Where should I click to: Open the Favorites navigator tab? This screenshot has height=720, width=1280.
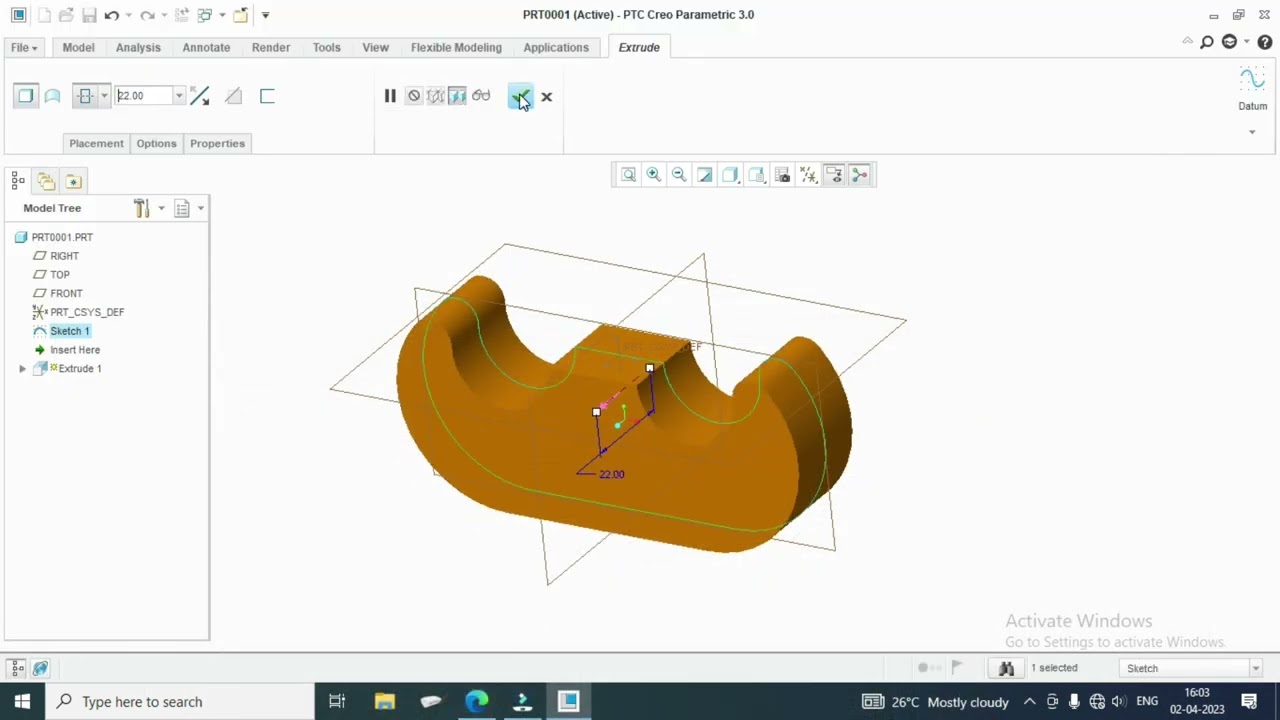[x=74, y=181]
